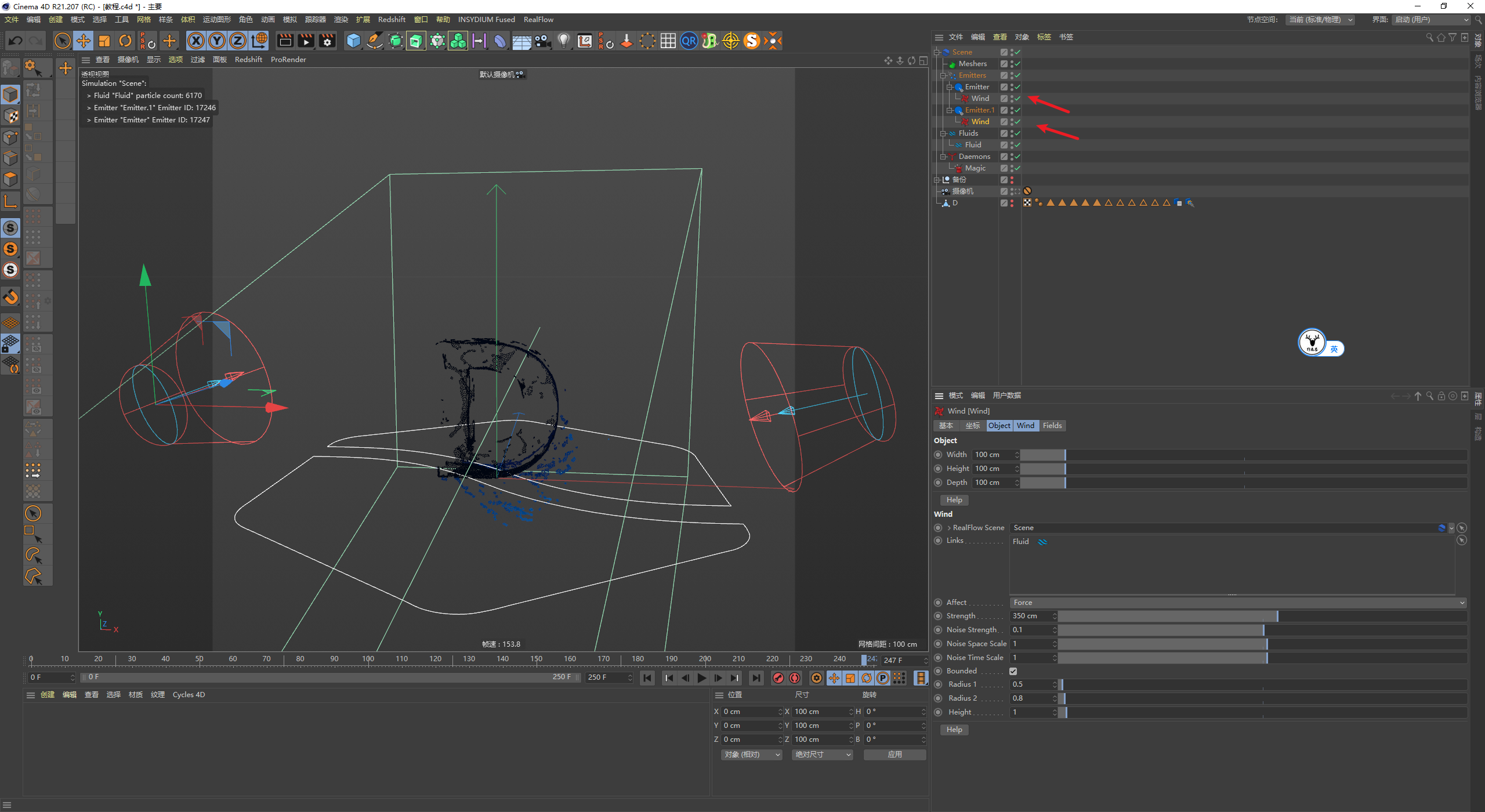Toggle enable checkmark for Meshers object
The height and width of the screenshot is (812, 1485).
point(1018,64)
